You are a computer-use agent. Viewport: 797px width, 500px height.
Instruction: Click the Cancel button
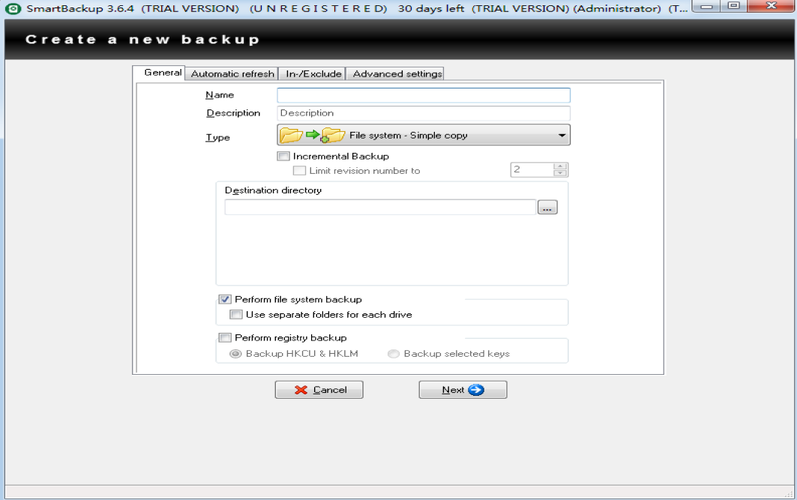pyautogui.click(x=319, y=390)
